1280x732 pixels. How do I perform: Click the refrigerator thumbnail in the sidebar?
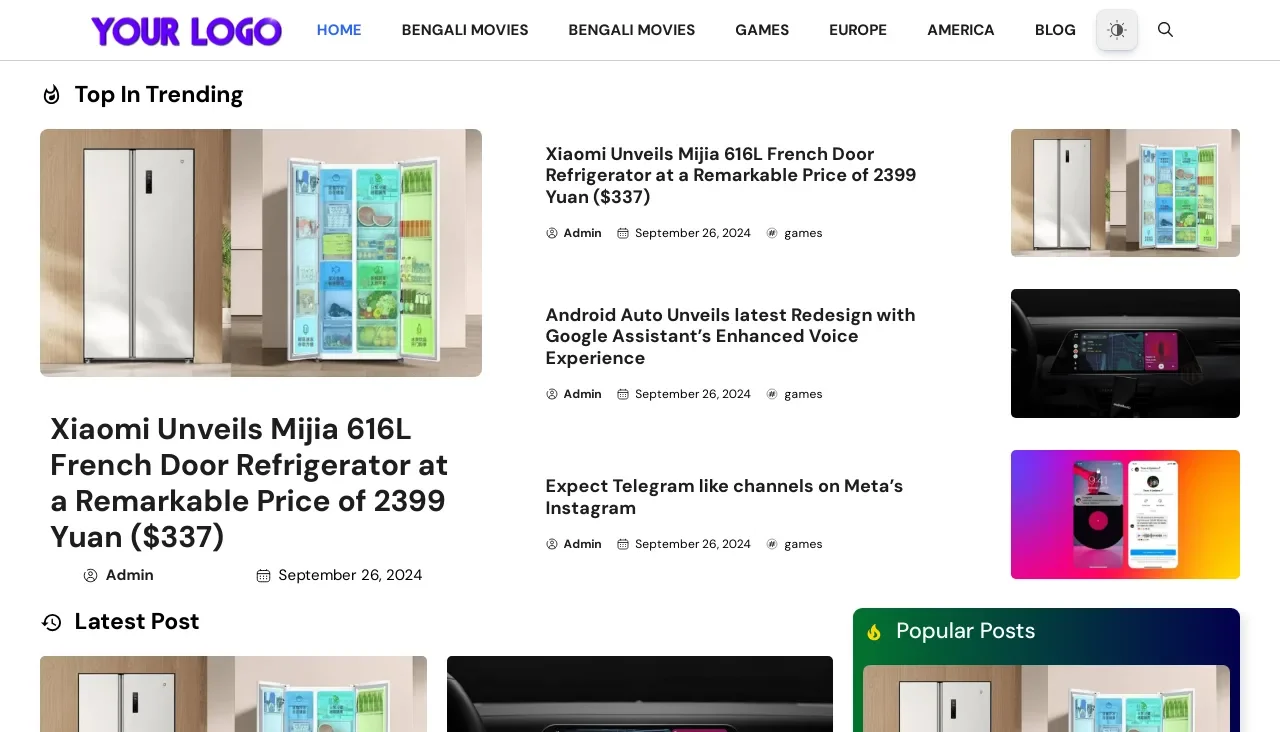tap(1125, 192)
